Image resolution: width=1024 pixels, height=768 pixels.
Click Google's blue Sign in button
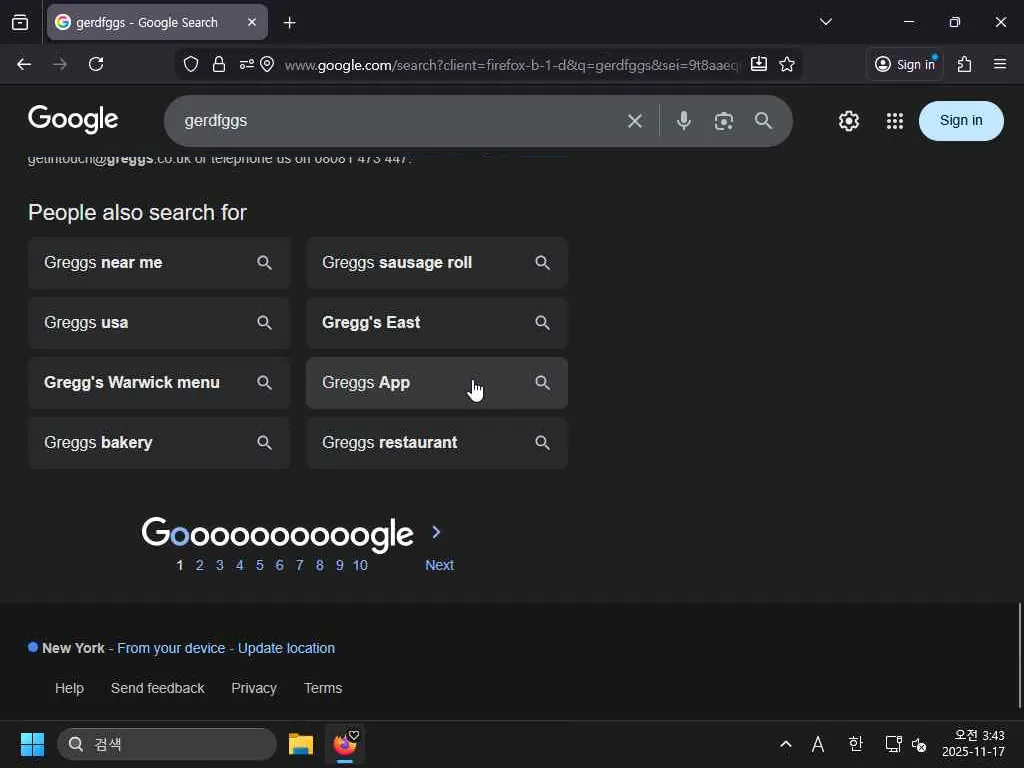[x=961, y=121]
